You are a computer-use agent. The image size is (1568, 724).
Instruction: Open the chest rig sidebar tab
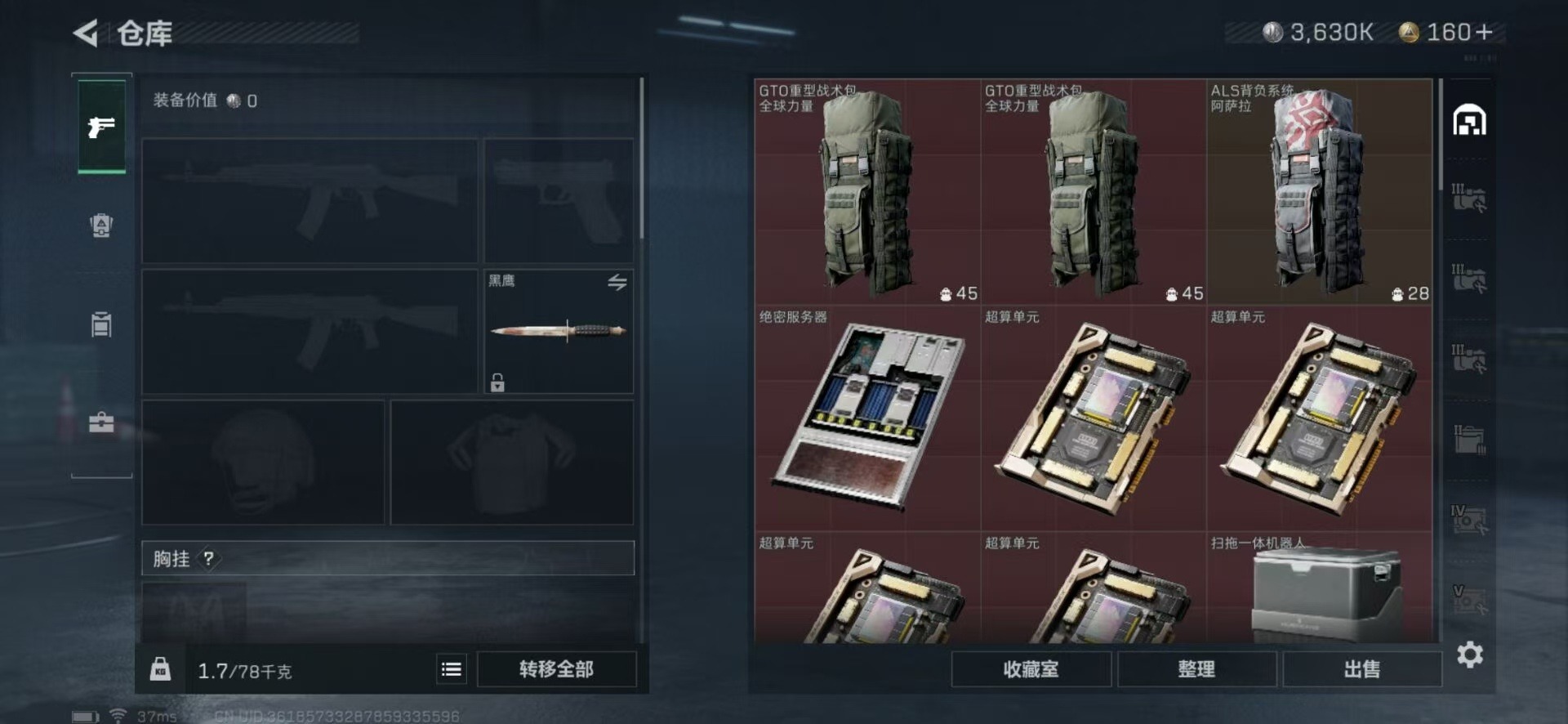(x=101, y=324)
